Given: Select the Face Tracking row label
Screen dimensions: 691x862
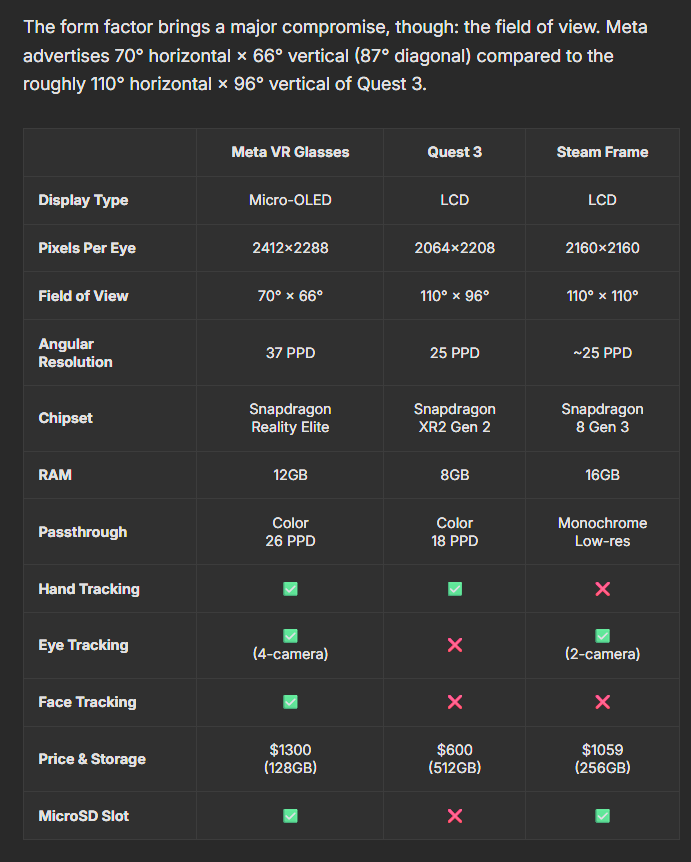Looking at the screenshot, I should [x=87, y=703].
